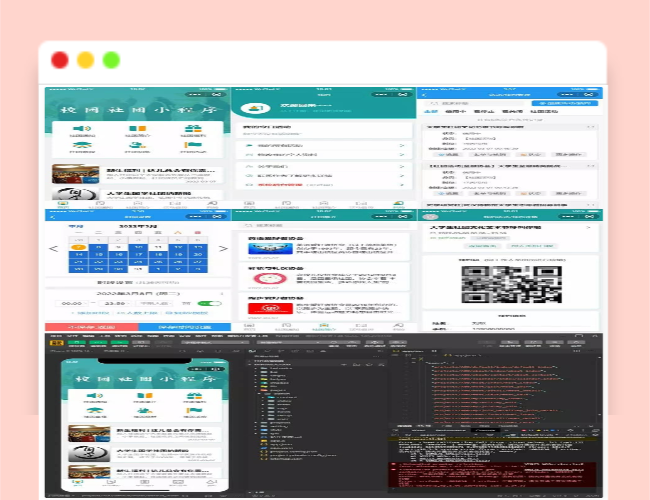Click the megaphone icon in the IDE simulator preview

point(93,396)
